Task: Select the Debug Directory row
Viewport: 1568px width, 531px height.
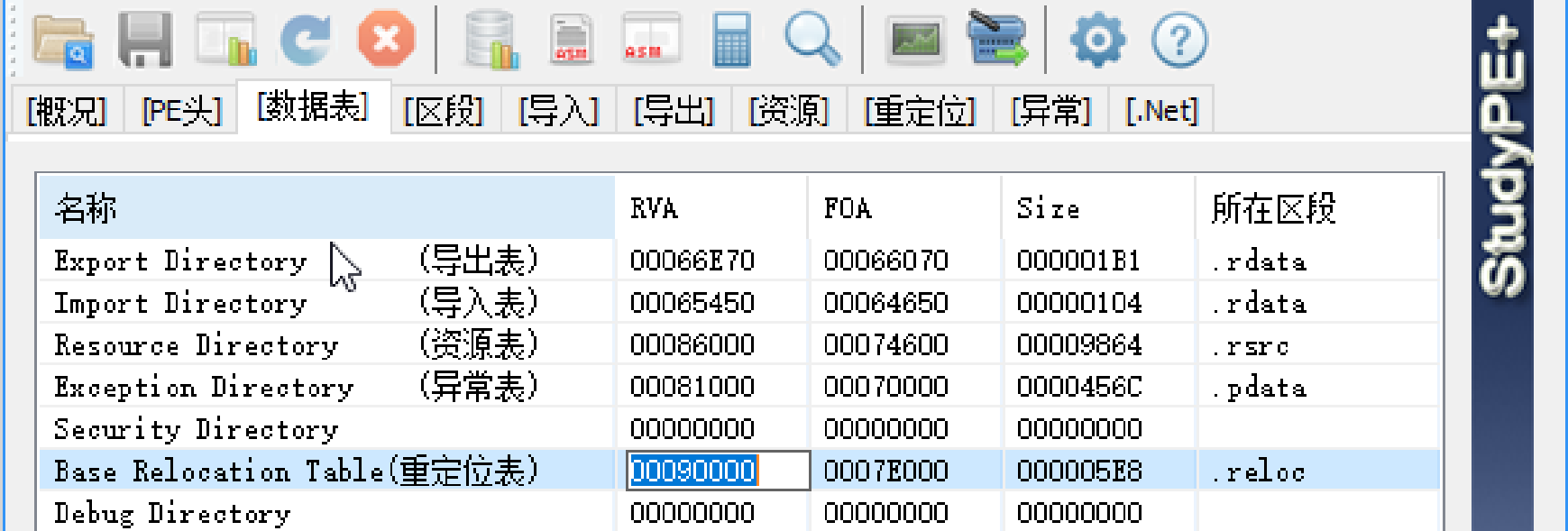Action: 738,513
